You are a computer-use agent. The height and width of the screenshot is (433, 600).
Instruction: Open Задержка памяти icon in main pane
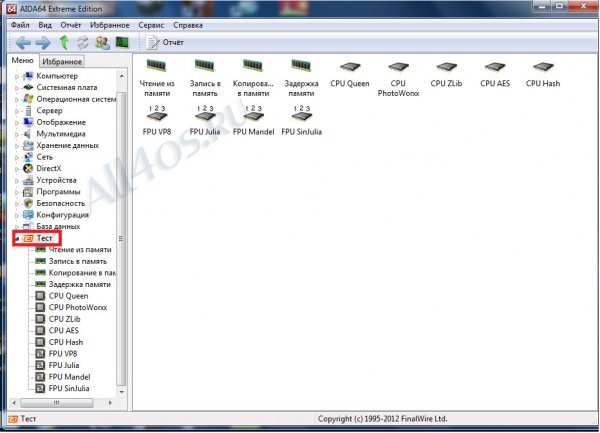point(301,78)
